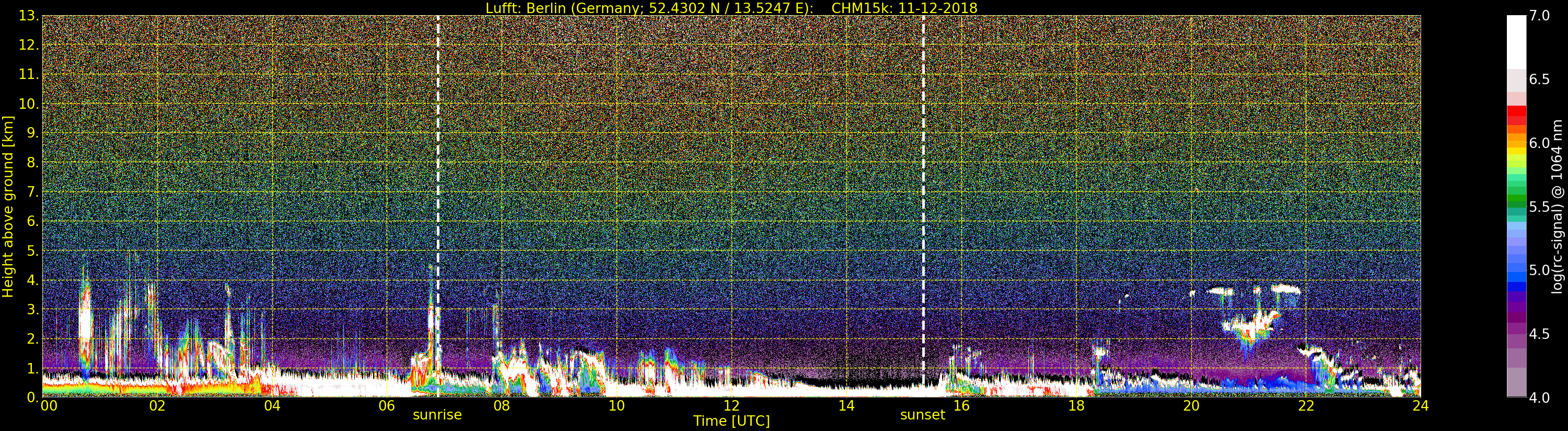The image size is (1568, 431).
Task: Click height axis tick '9.'
Action: click(32, 133)
